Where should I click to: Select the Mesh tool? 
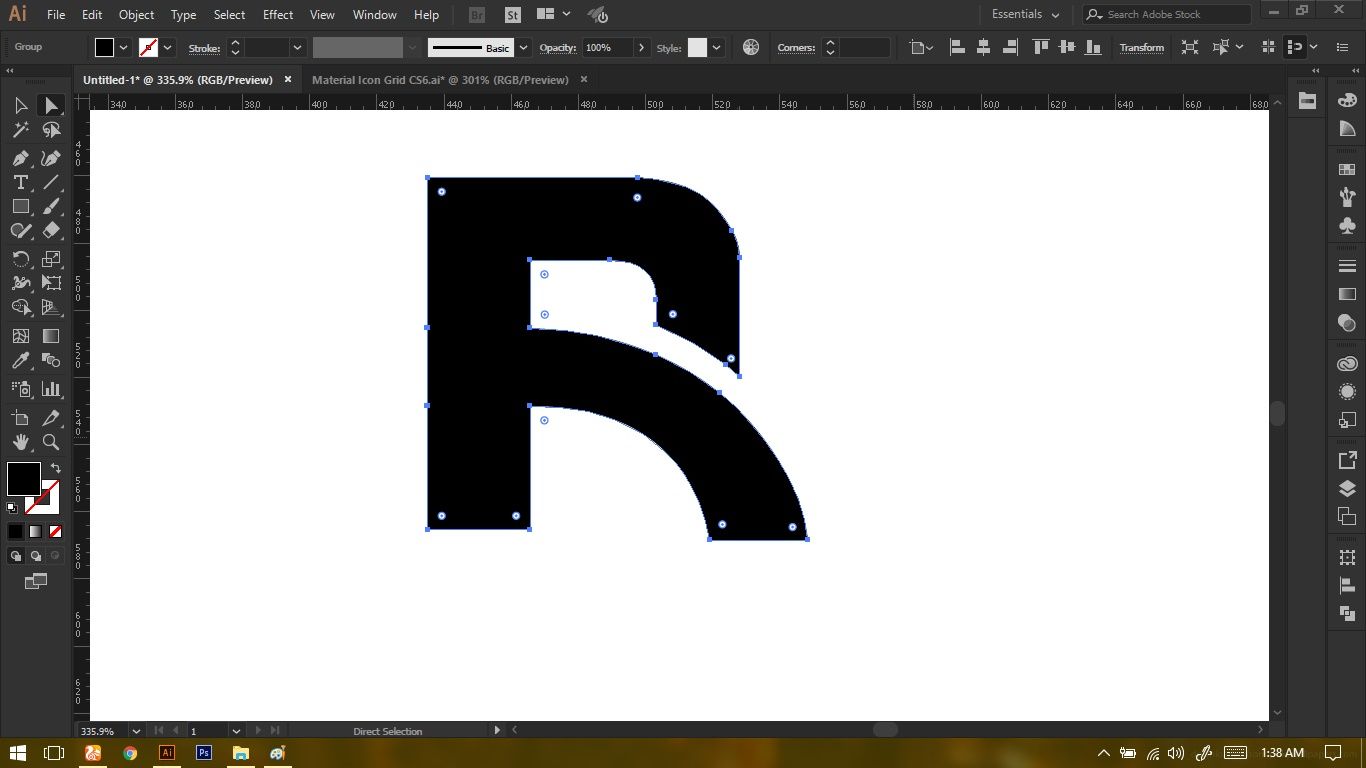(20, 337)
